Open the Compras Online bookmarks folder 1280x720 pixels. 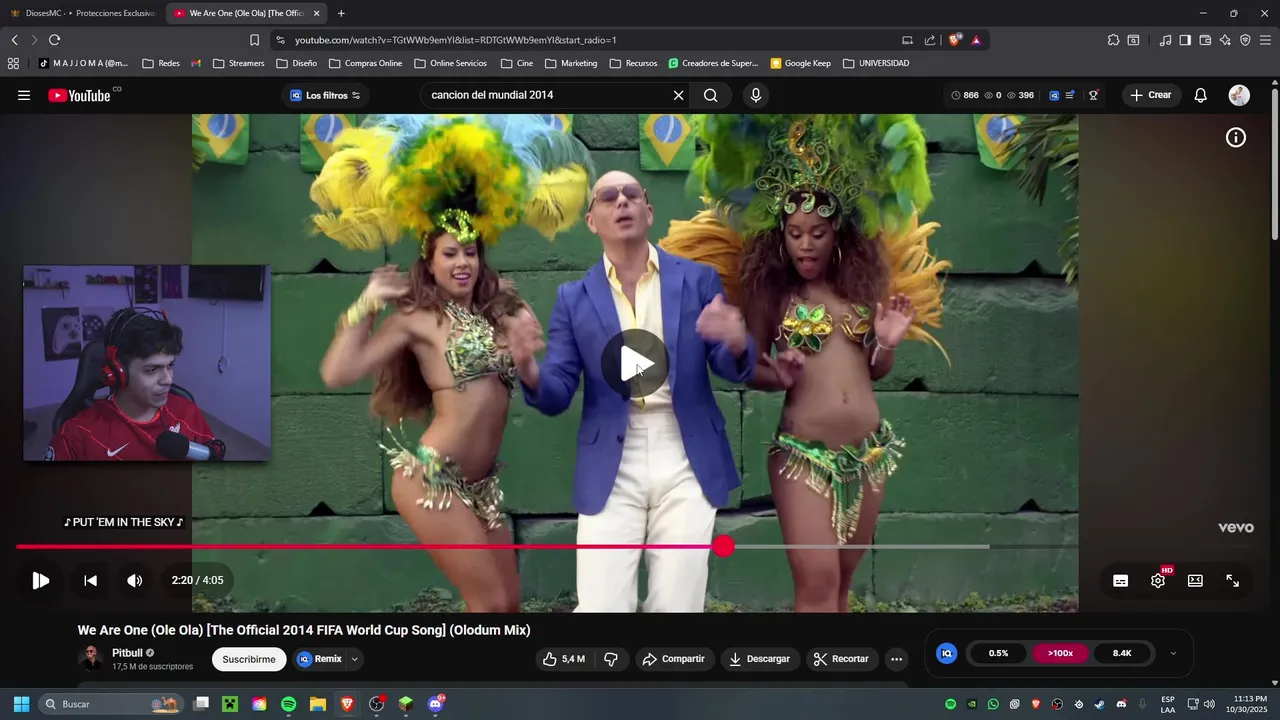coord(365,63)
